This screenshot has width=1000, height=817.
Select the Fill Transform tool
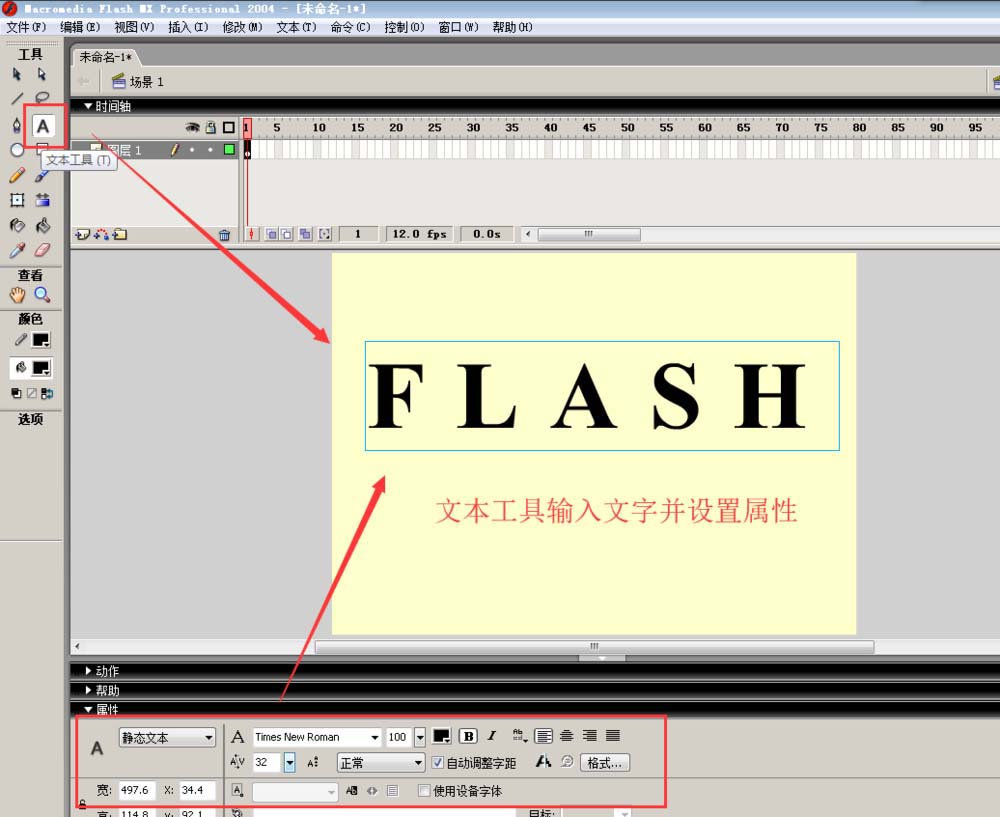pyautogui.click(x=42, y=200)
